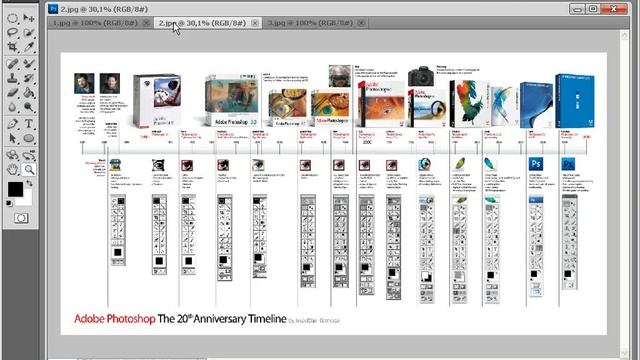Close the 3.jpg tab
The image size is (640, 360).
(x=361, y=23)
